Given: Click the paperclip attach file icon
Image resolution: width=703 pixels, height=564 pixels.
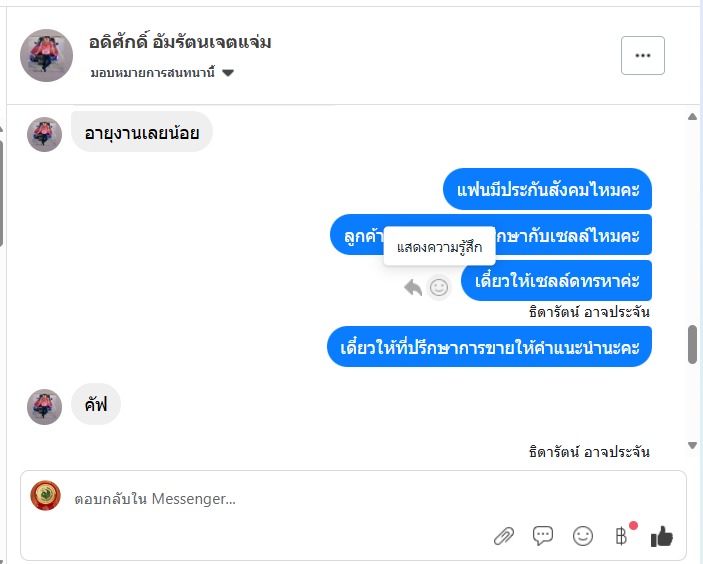Looking at the screenshot, I should click(x=503, y=537).
